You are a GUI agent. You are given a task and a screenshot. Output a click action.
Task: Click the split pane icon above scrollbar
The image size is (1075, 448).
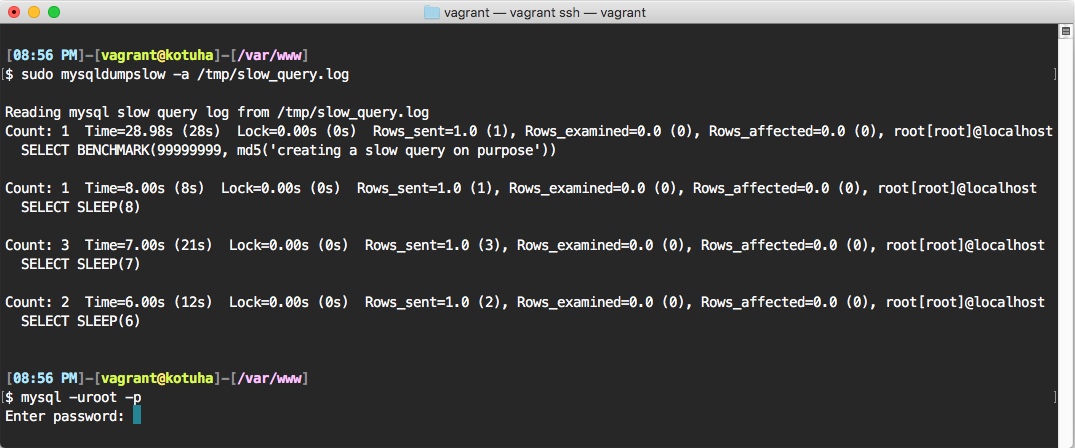tap(1066, 31)
